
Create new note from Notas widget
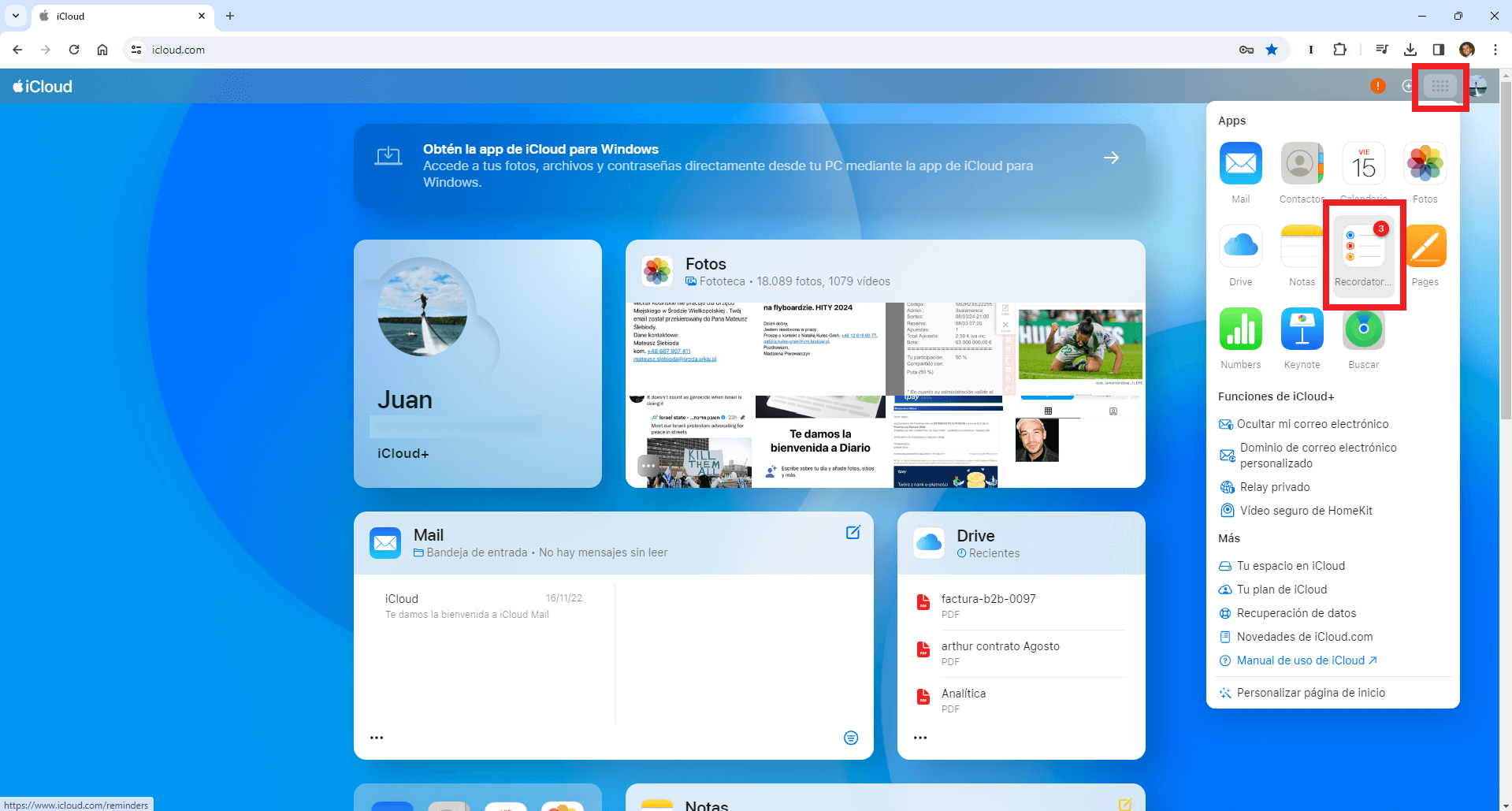click(x=1125, y=804)
